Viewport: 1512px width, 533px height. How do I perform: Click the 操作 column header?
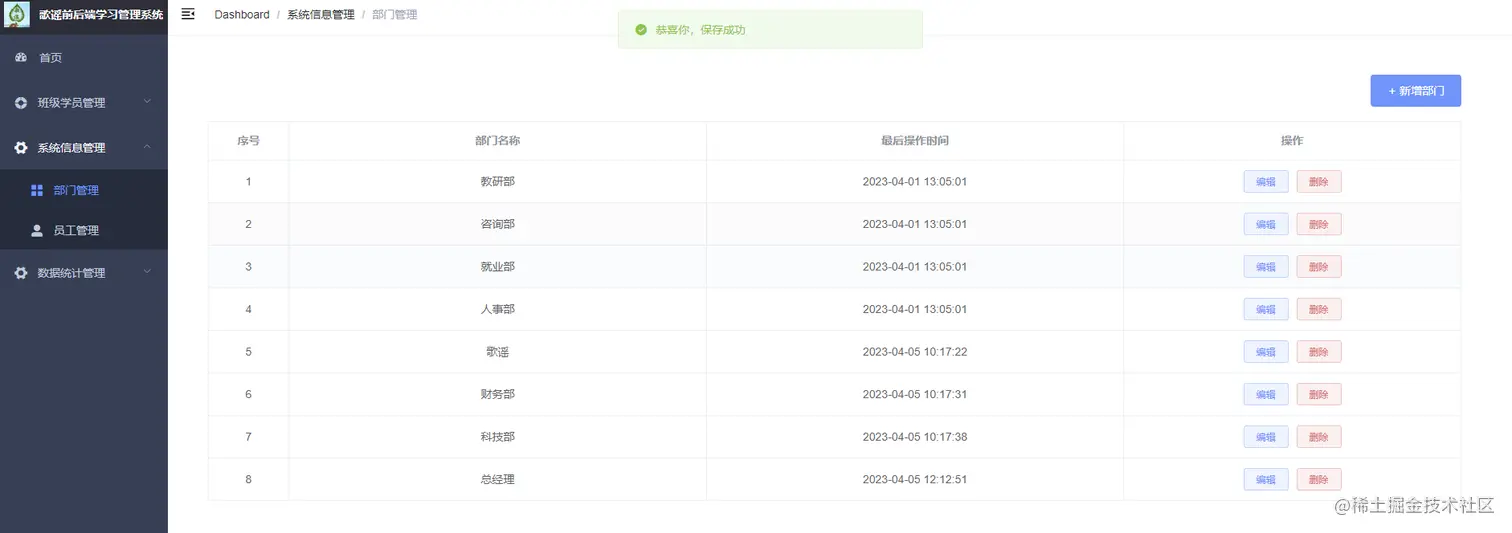[x=1292, y=141]
